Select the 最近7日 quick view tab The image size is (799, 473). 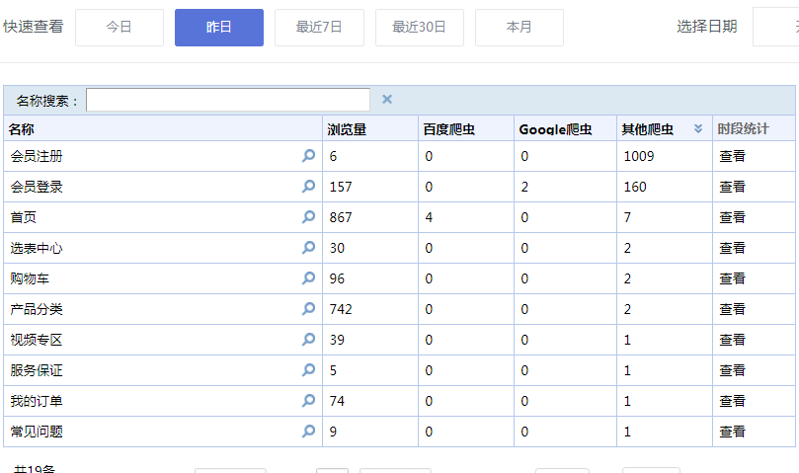tap(319, 28)
